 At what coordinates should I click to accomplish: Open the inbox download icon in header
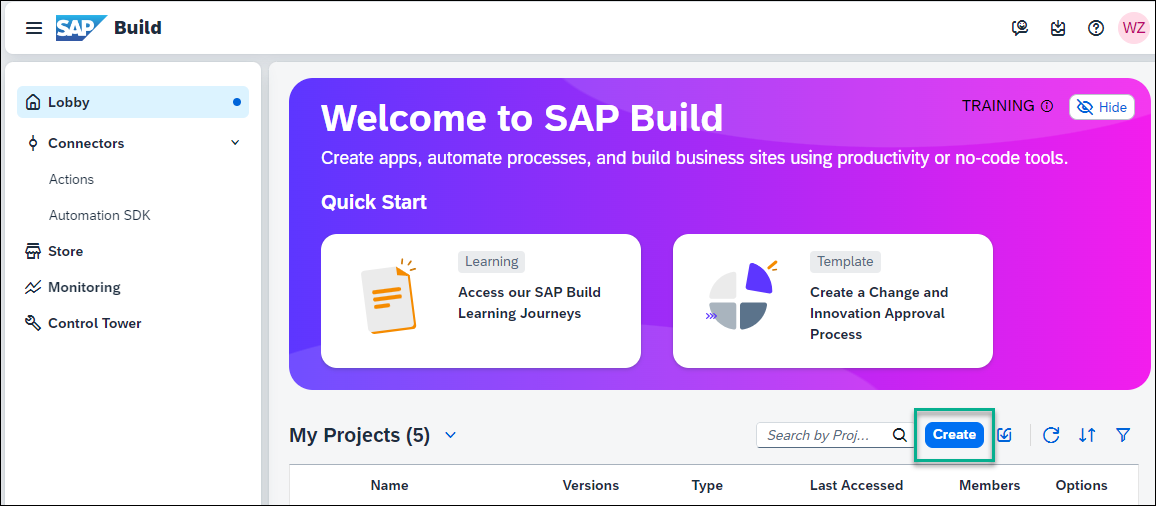click(x=1059, y=28)
